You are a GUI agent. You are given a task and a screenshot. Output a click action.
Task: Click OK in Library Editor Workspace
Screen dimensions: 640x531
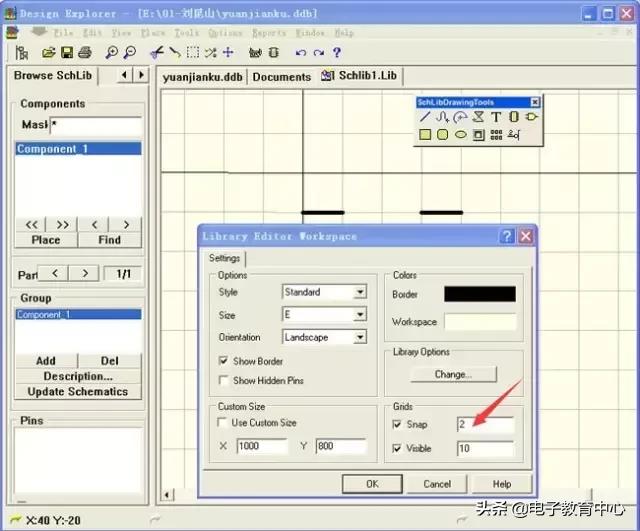[372, 484]
